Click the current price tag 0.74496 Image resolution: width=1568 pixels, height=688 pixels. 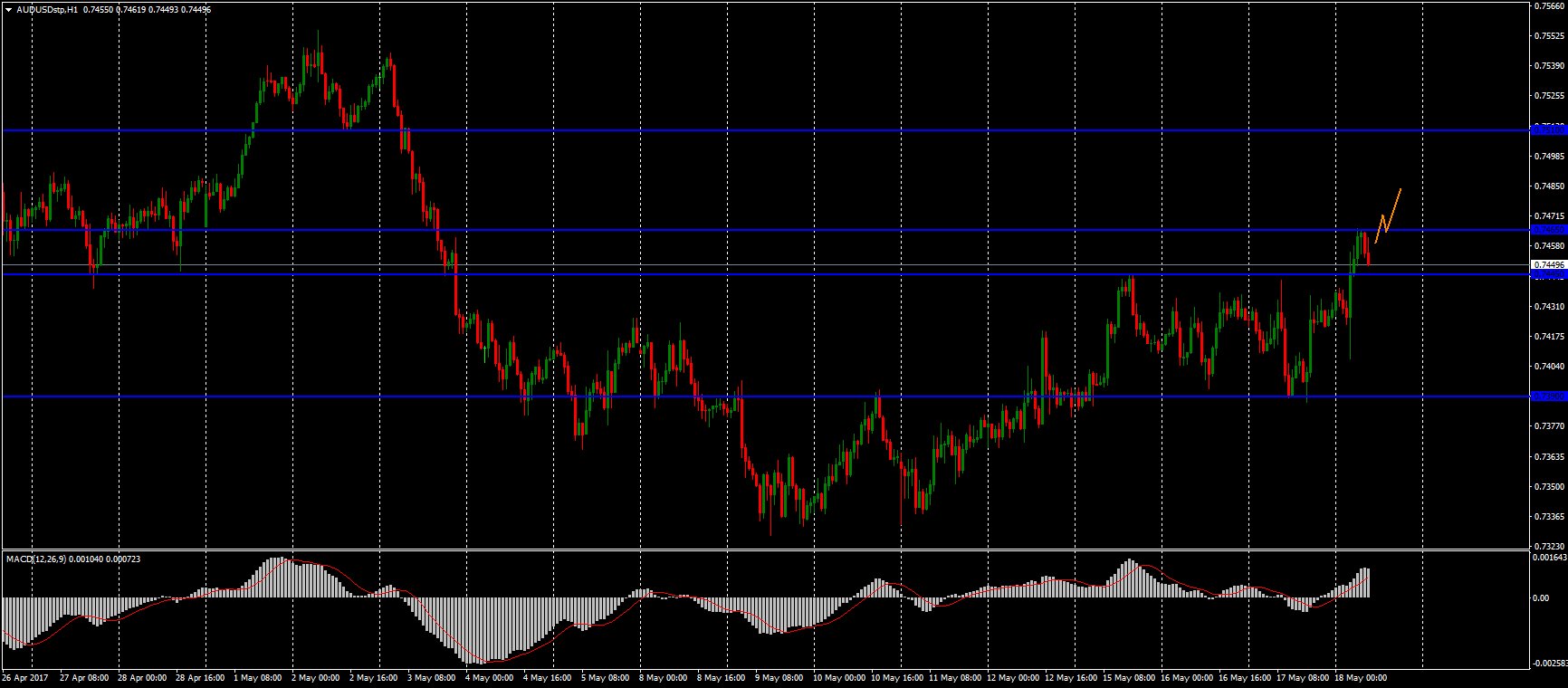tap(1548, 265)
